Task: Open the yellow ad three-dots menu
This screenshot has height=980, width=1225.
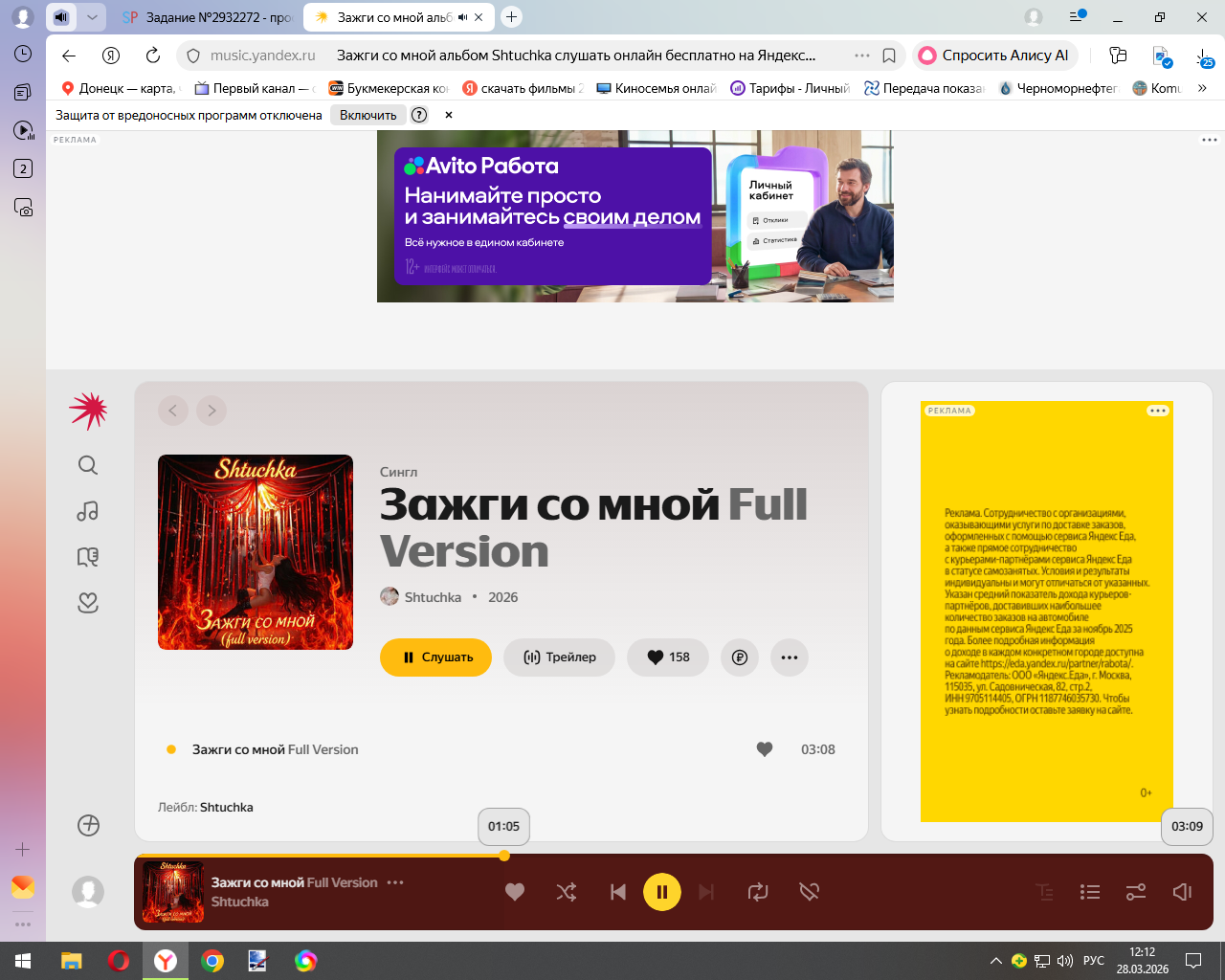Action: point(1158,411)
